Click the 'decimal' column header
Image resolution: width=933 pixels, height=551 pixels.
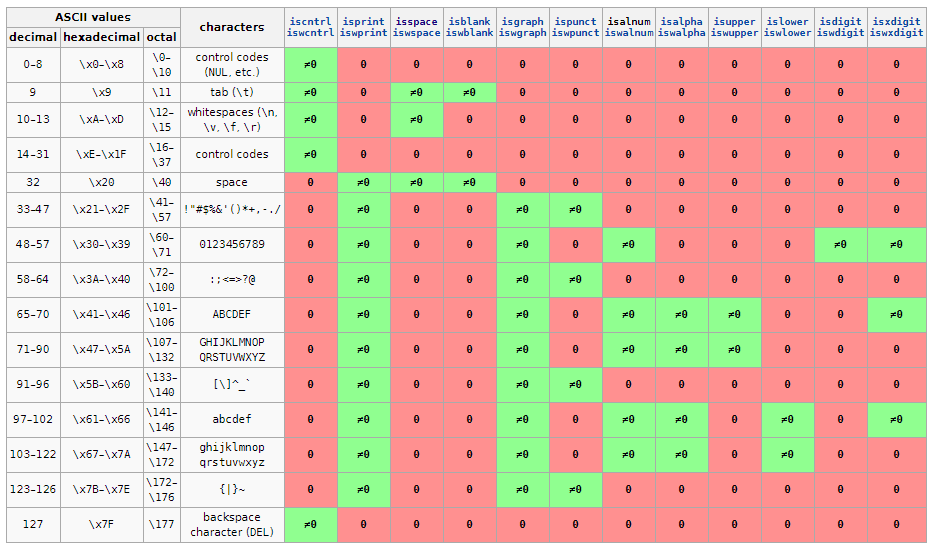33,37
